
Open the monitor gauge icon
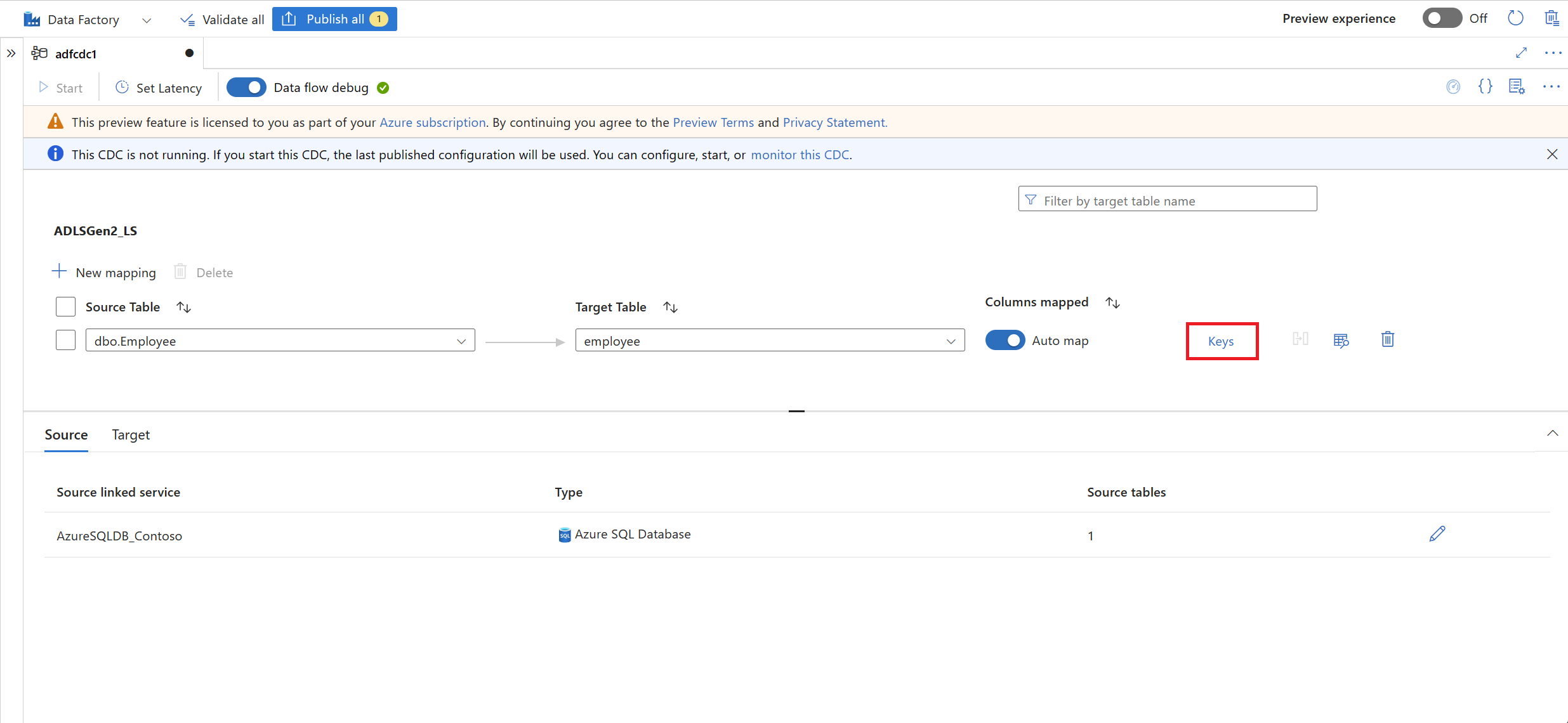[x=1453, y=87]
